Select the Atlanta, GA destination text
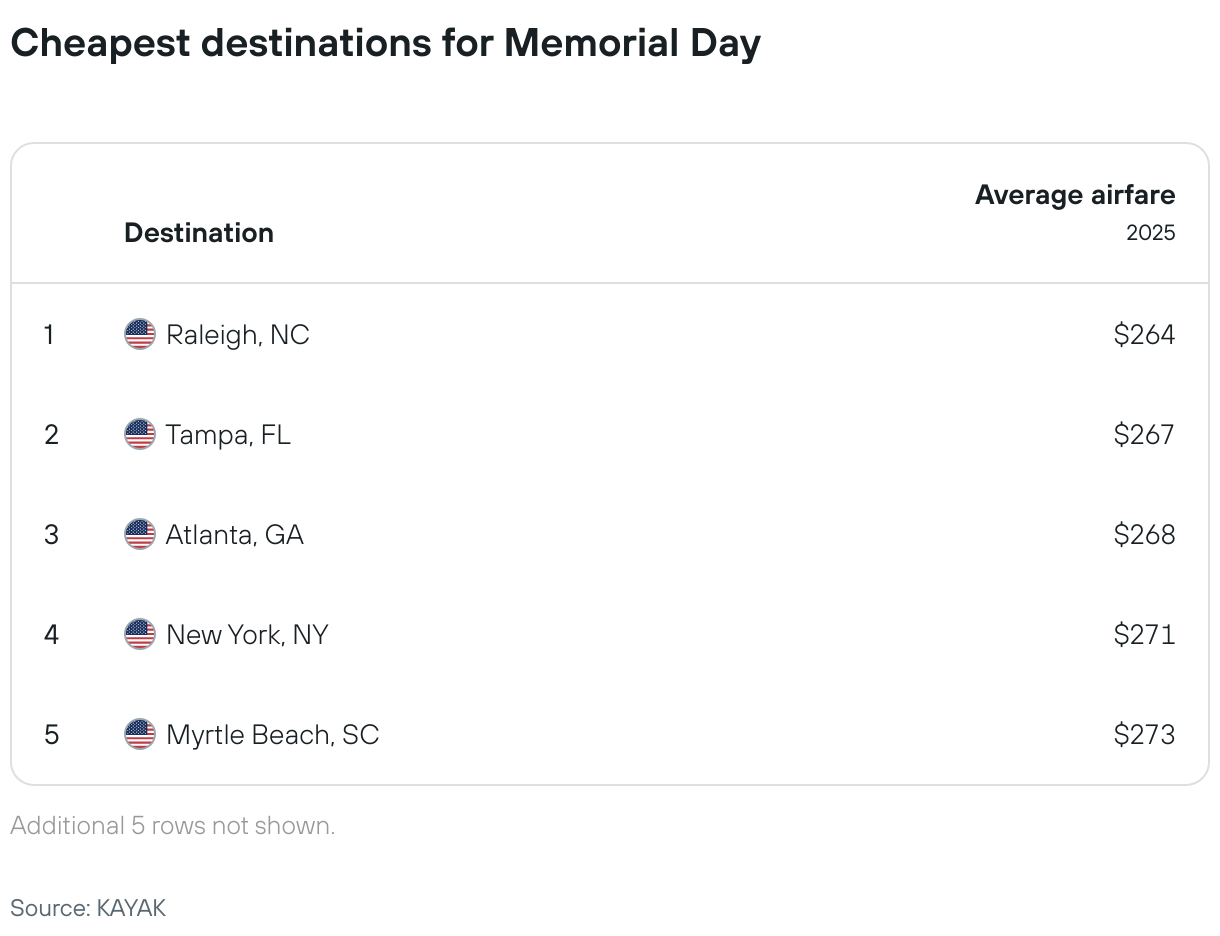This screenshot has width=1220, height=936. pyautogui.click(x=235, y=535)
